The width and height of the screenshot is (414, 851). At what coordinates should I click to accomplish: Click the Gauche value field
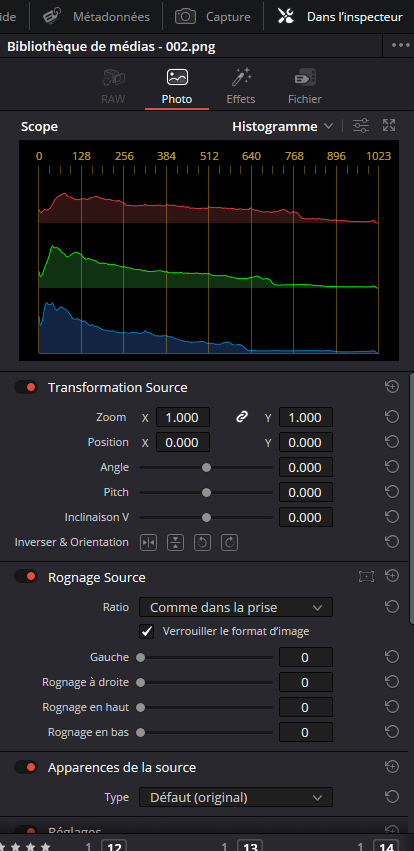[305, 657]
